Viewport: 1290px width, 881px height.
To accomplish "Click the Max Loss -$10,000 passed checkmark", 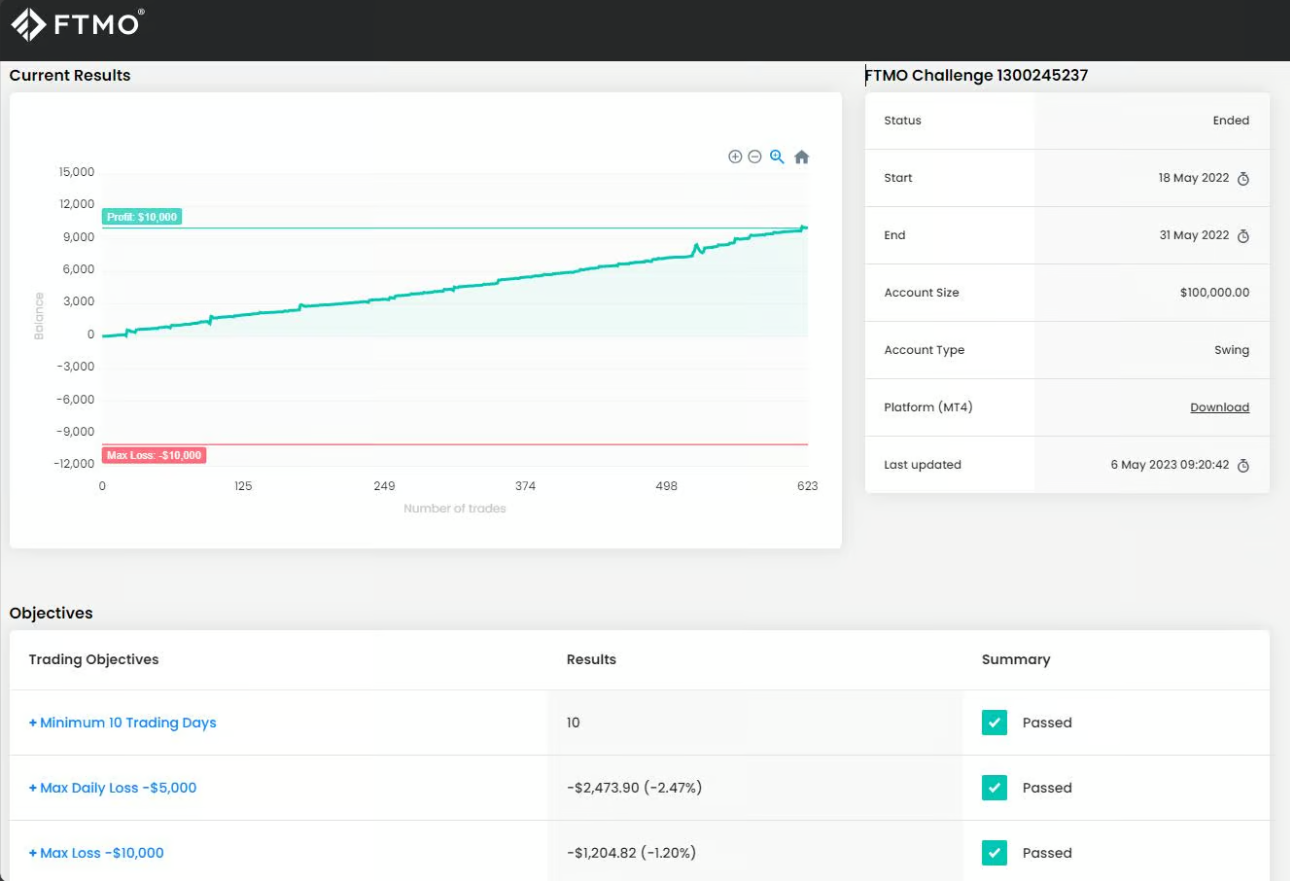I will [994, 853].
